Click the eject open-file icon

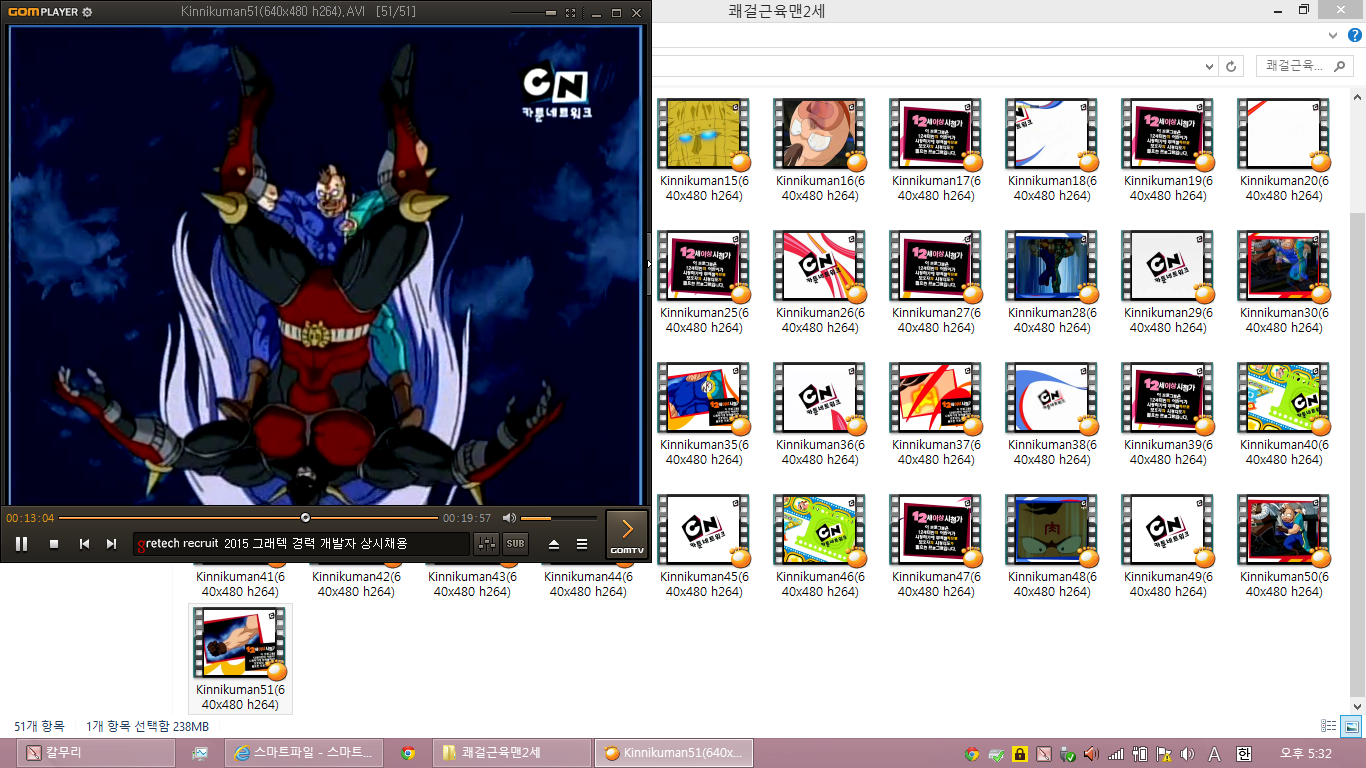click(x=554, y=544)
